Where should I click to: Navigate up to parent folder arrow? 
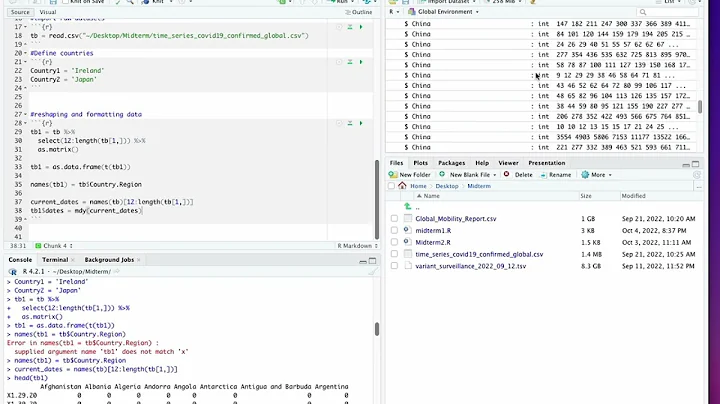pyautogui.click(x=408, y=207)
